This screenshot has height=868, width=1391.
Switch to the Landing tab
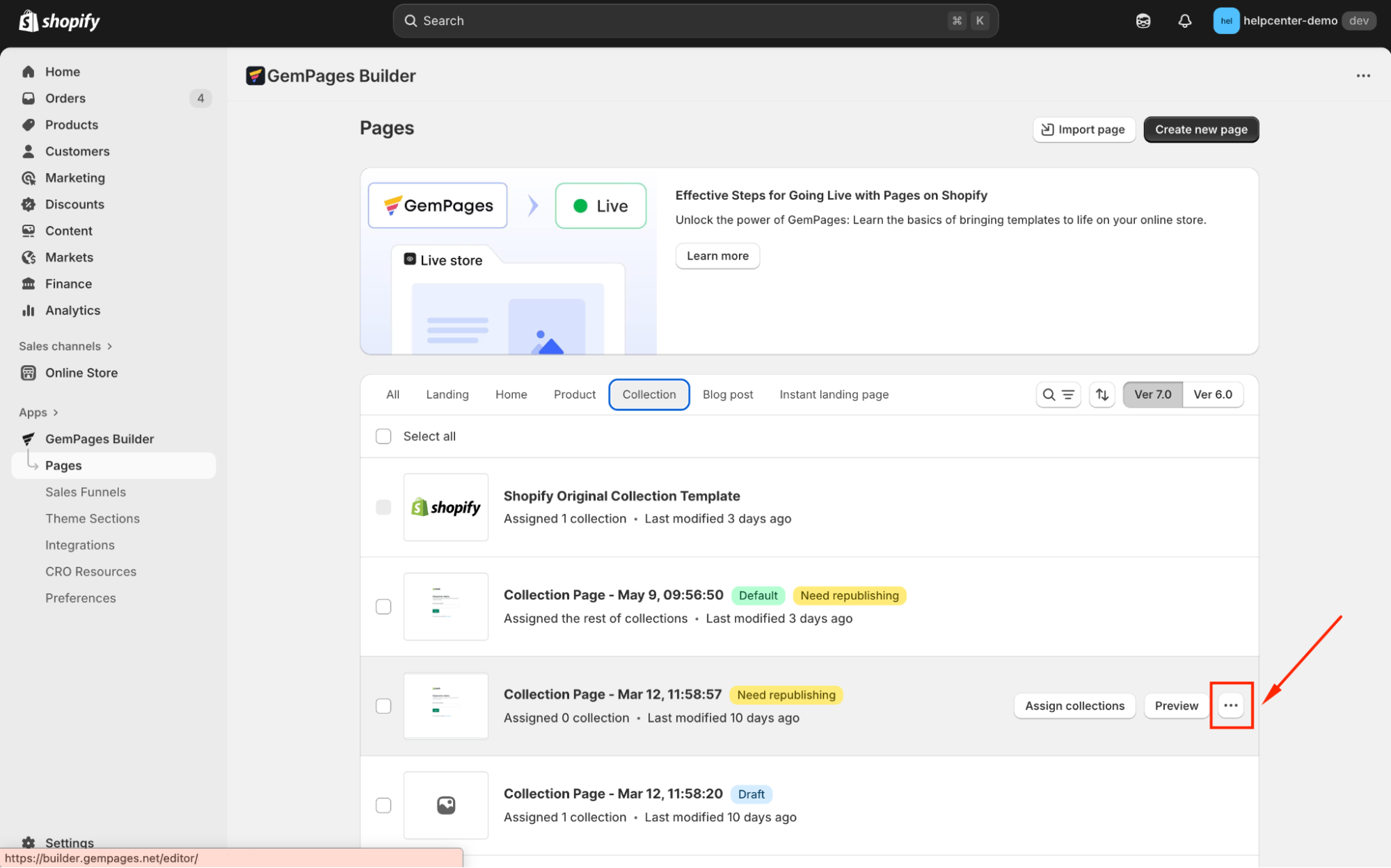[447, 394]
